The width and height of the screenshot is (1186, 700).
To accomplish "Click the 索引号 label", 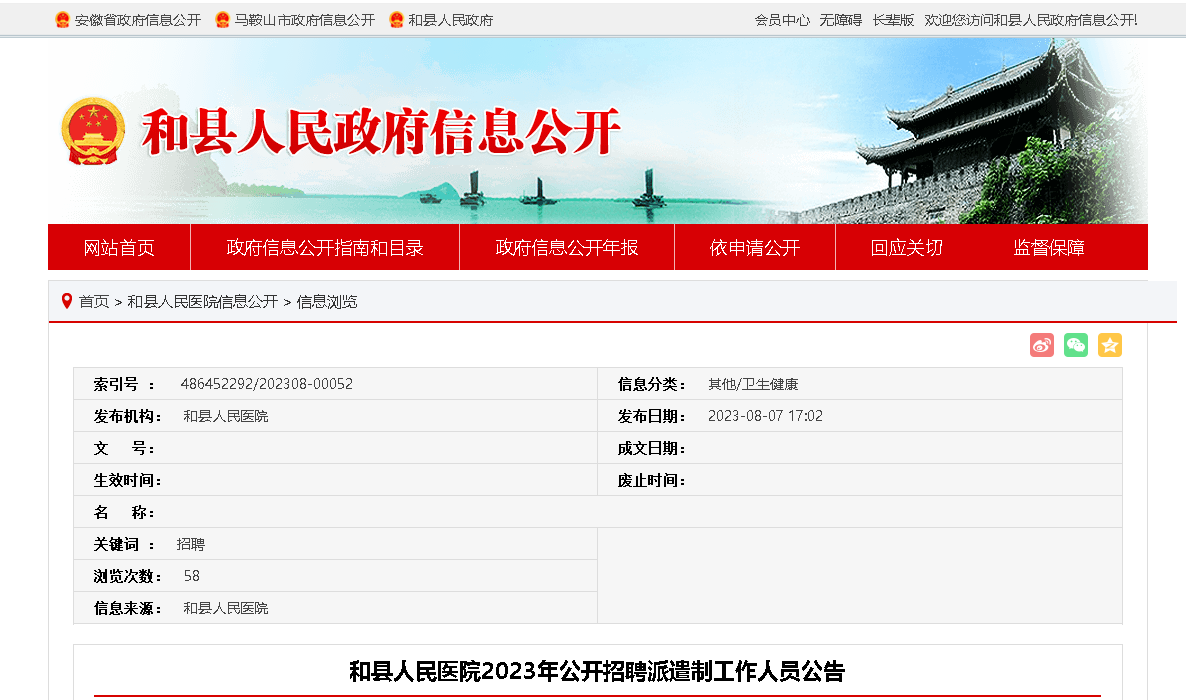I will 124,384.
